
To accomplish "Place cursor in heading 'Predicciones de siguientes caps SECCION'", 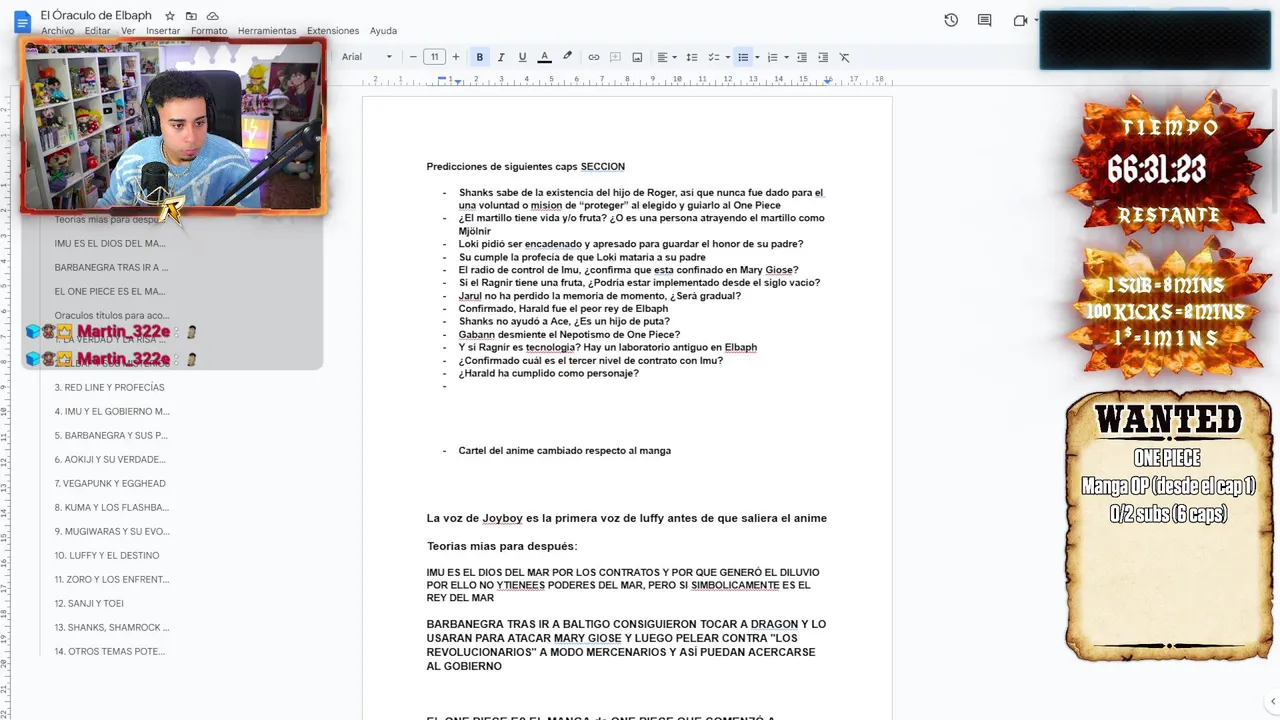I will tap(525, 167).
